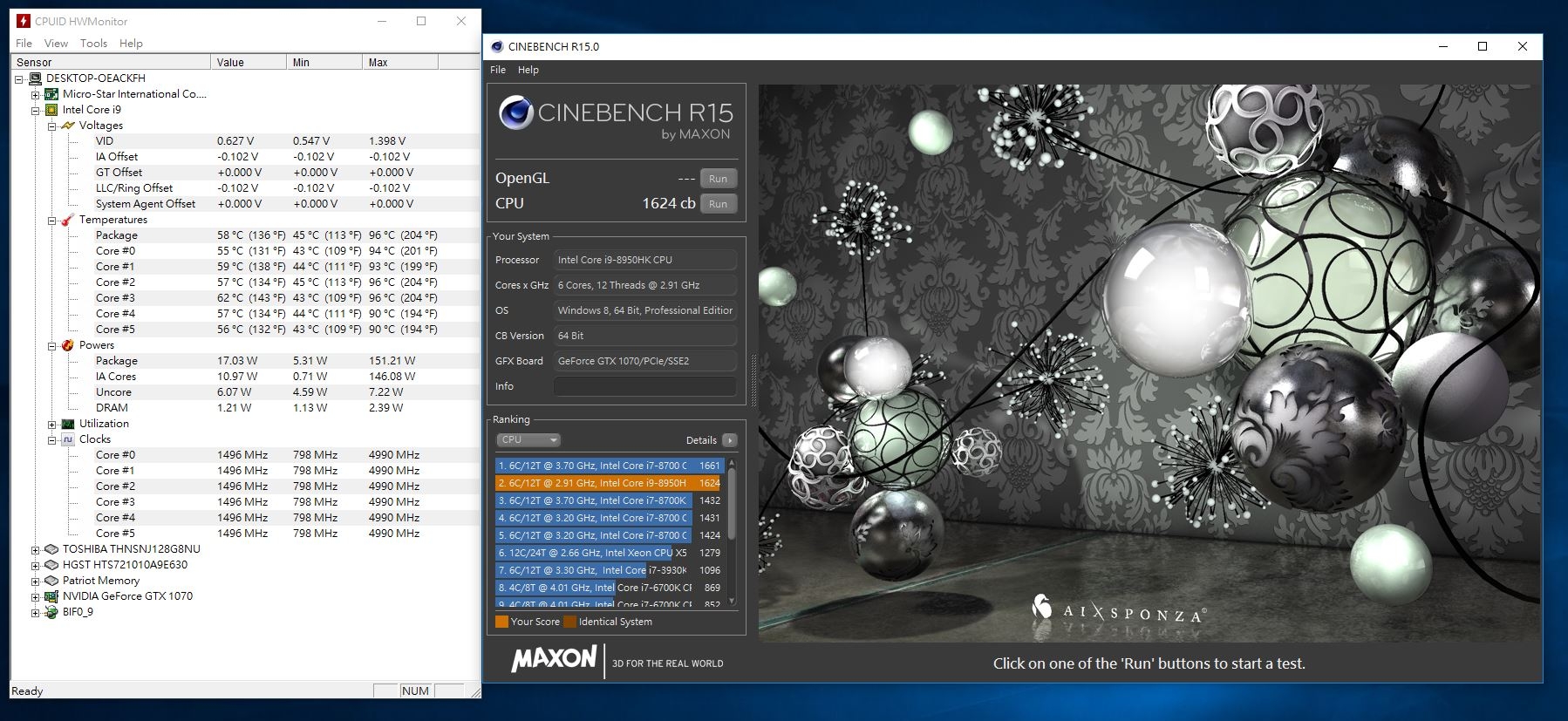Image resolution: width=1568 pixels, height=721 pixels.
Task: Click the Sensor column header
Action: [x=111, y=62]
